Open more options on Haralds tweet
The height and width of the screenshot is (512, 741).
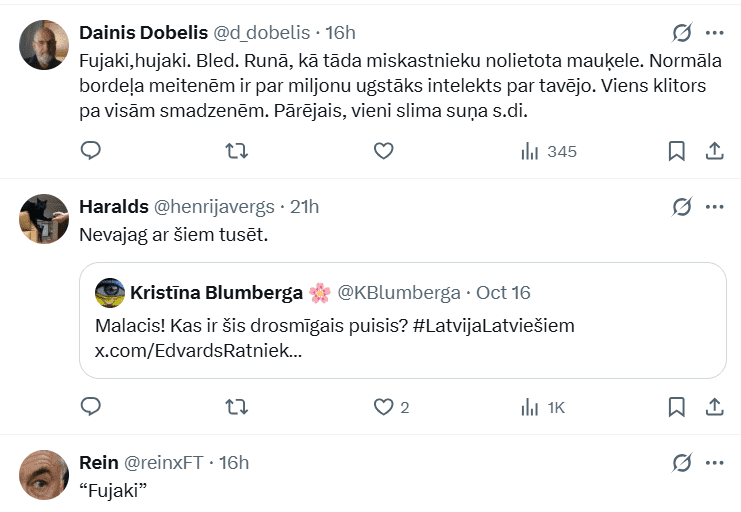(715, 206)
